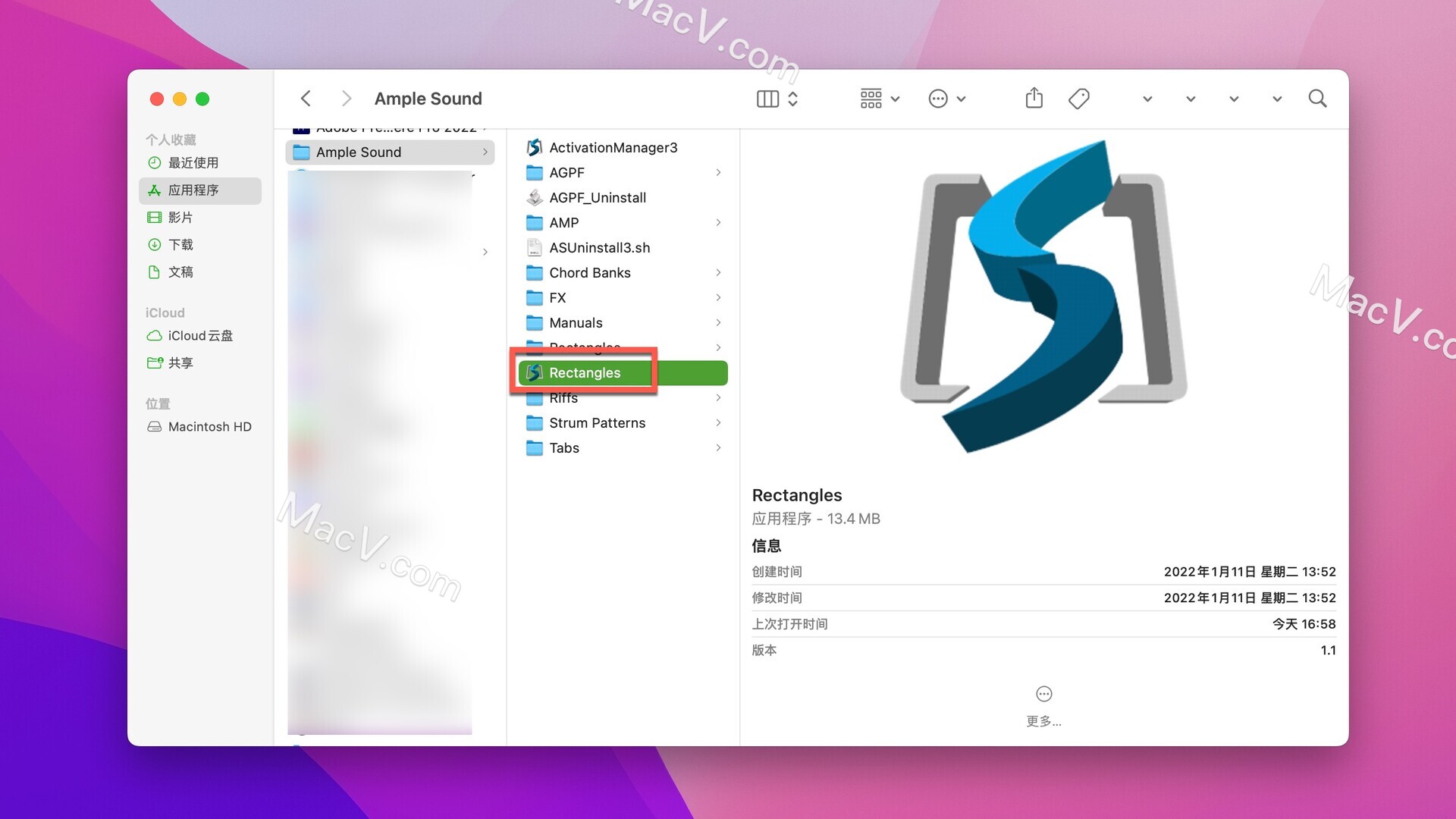Click the back navigation button
1456x819 pixels.
tap(305, 98)
